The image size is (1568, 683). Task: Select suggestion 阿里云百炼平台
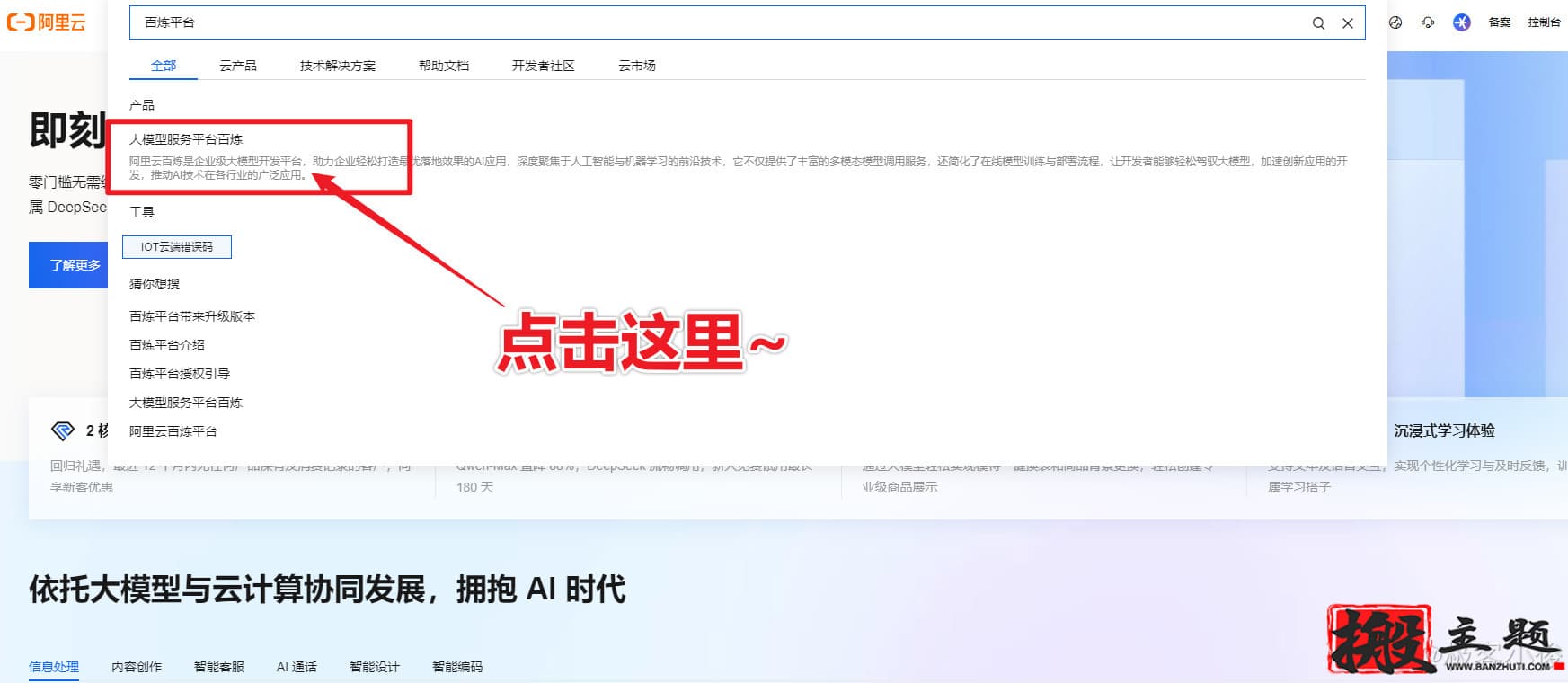coord(173,431)
